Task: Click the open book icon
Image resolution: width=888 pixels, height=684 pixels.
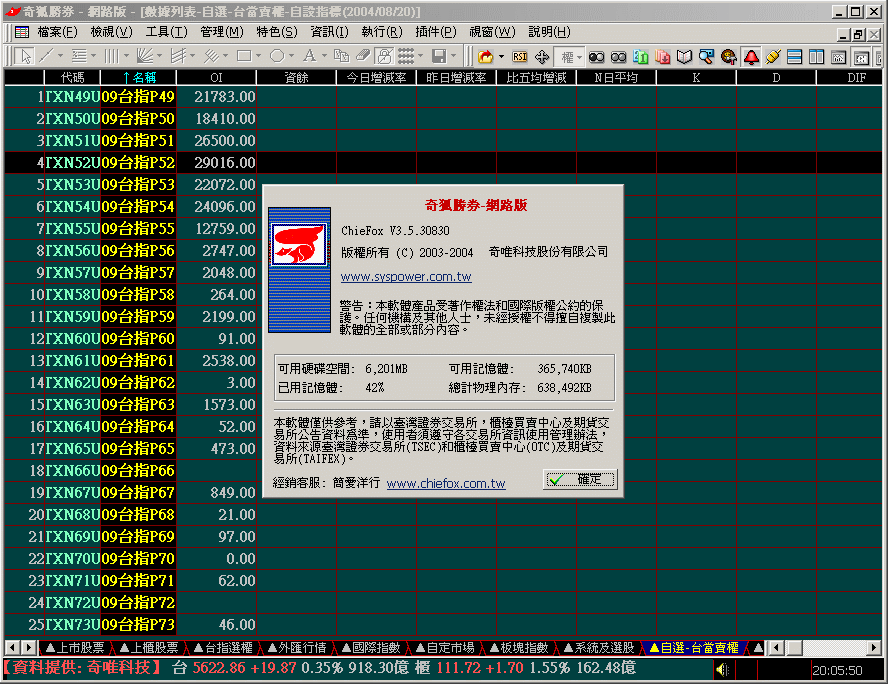Action: click(x=685, y=56)
